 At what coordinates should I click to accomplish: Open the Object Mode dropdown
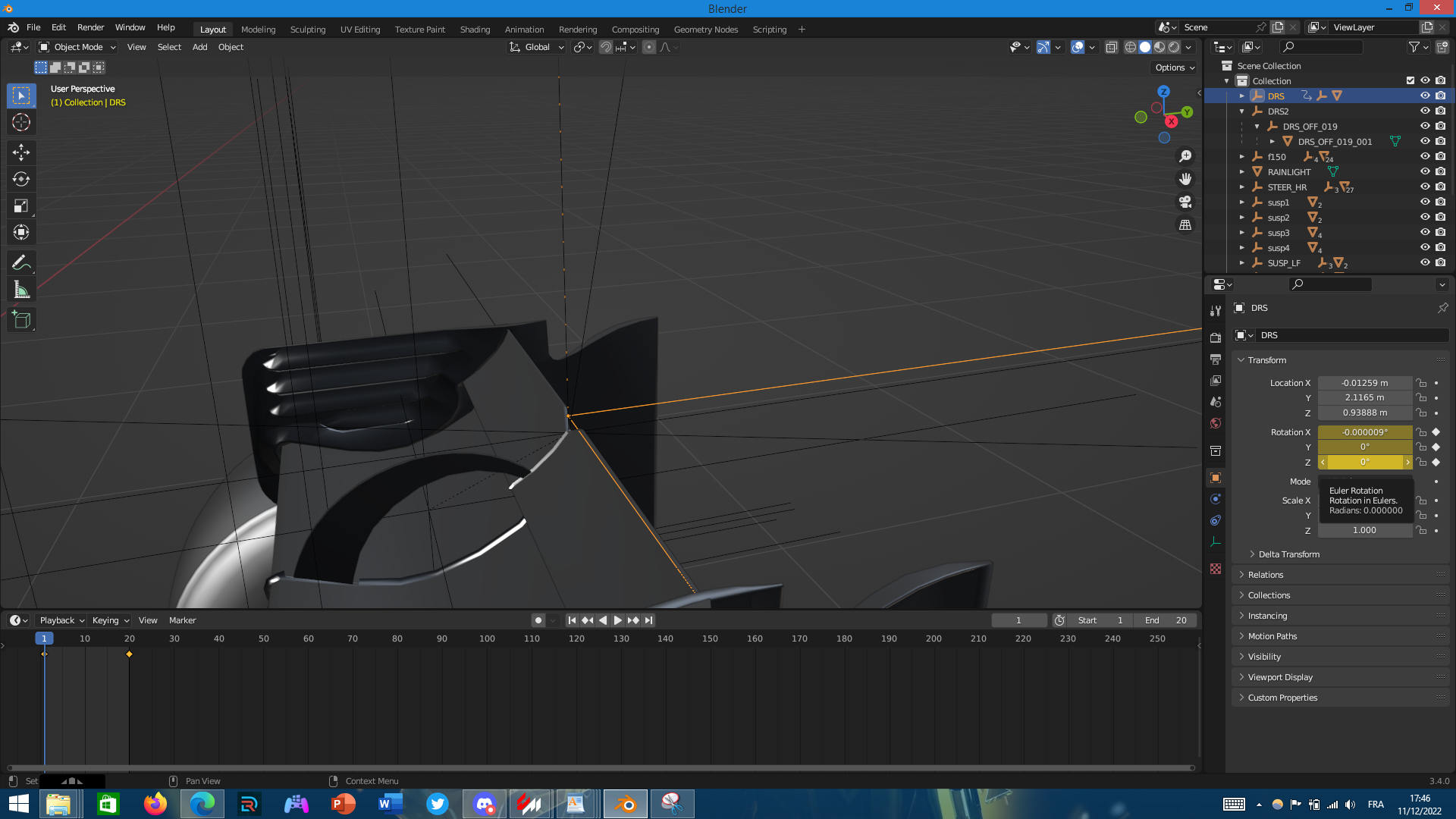[x=77, y=47]
